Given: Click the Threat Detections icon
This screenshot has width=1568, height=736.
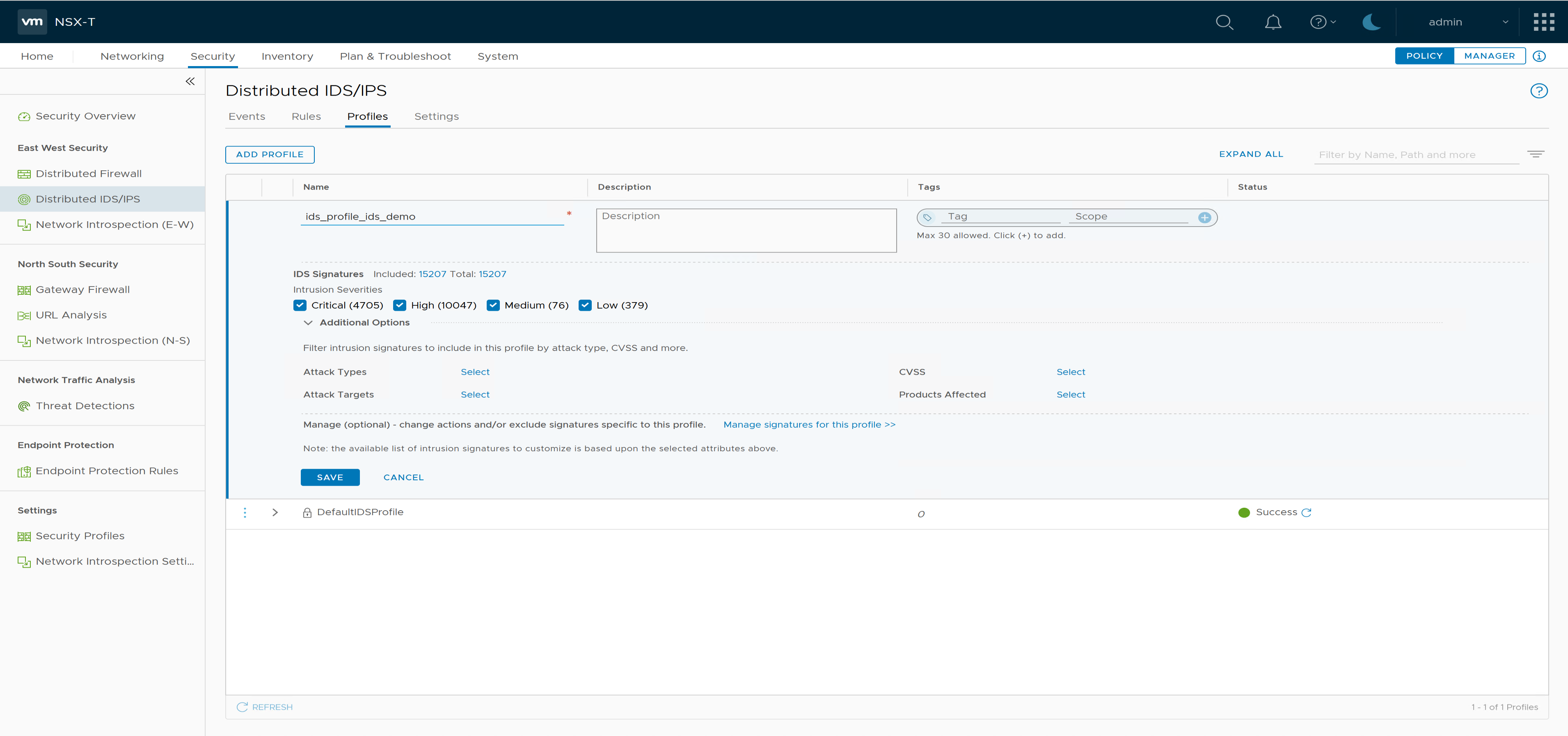Looking at the screenshot, I should coord(24,406).
